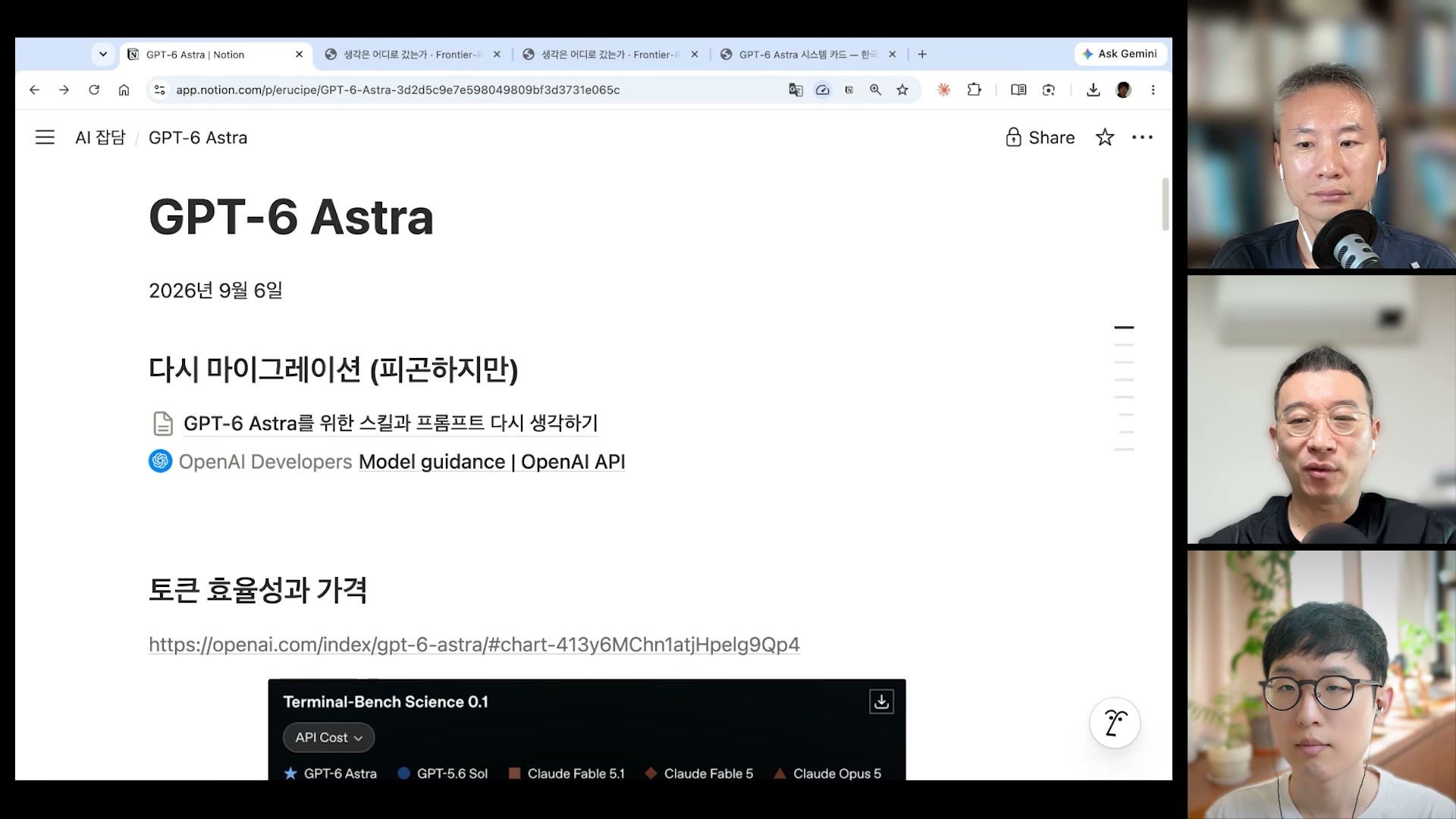Open the zoom magnifier icon in address bar
1456x819 pixels.
(876, 89)
